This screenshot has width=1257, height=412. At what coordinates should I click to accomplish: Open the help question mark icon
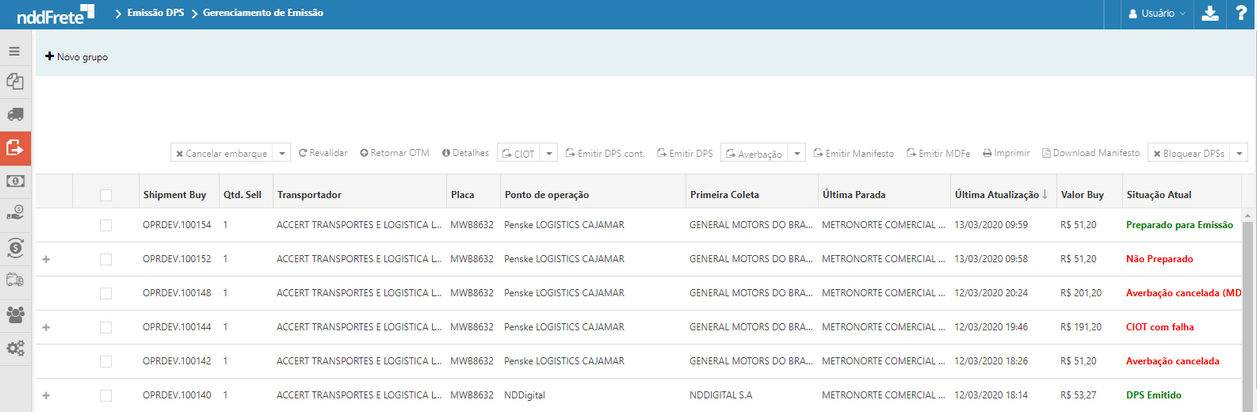click(x=1240, y=14)
